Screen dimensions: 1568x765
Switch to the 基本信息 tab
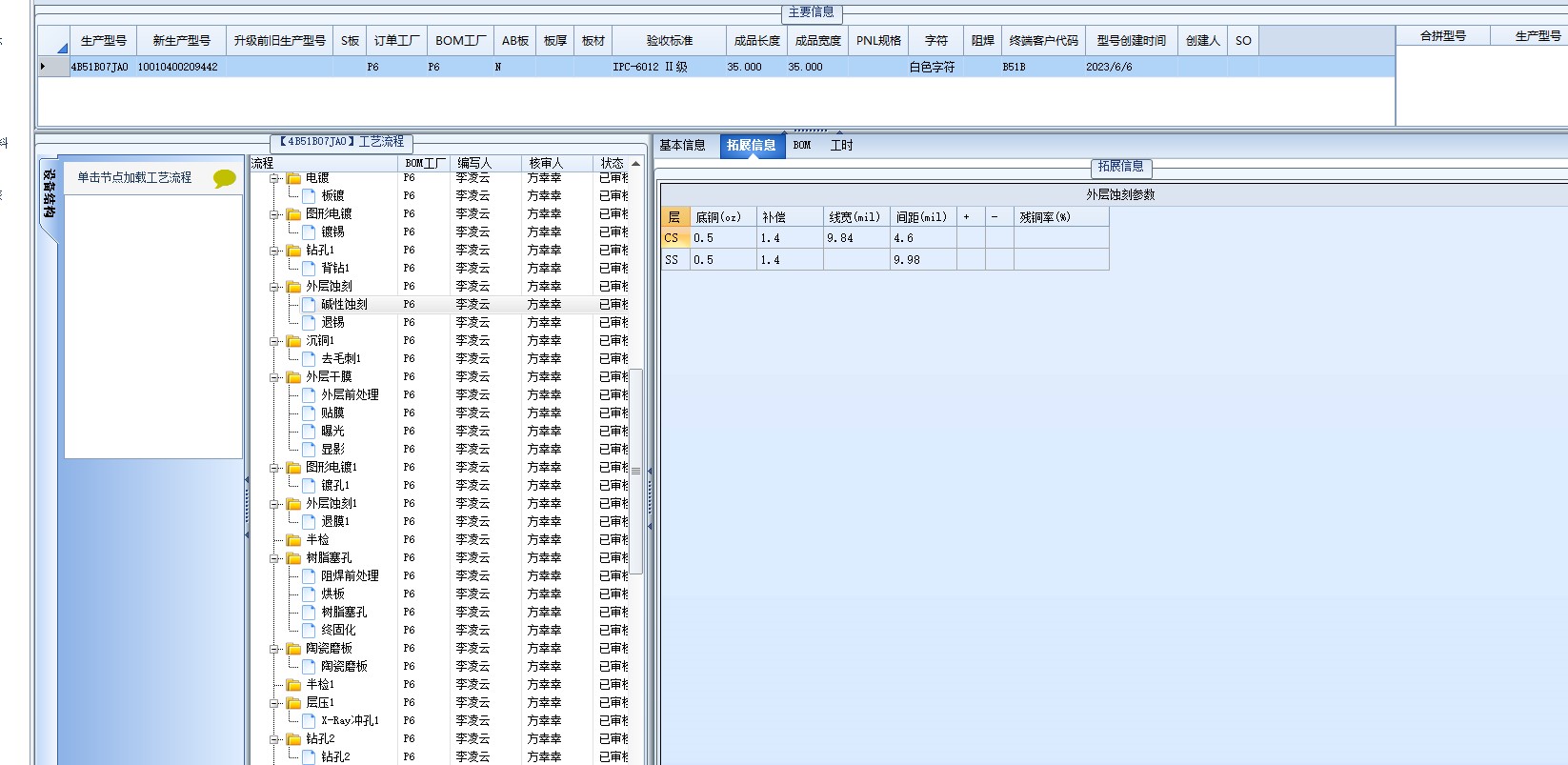683,146
